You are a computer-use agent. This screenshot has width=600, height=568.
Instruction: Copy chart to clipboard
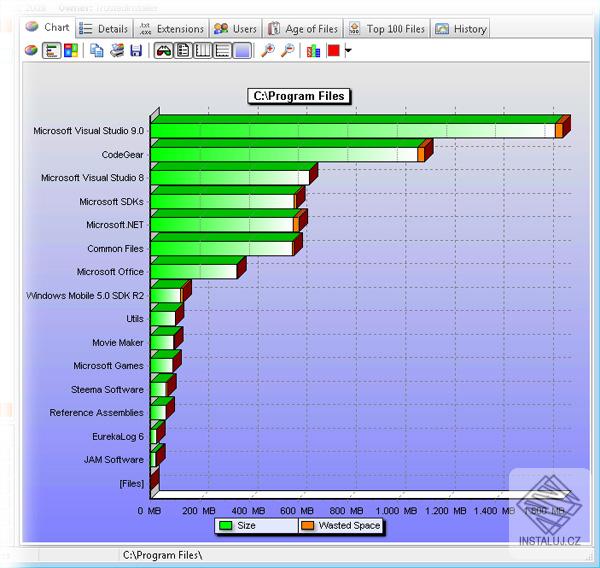[x=96, y=50]
